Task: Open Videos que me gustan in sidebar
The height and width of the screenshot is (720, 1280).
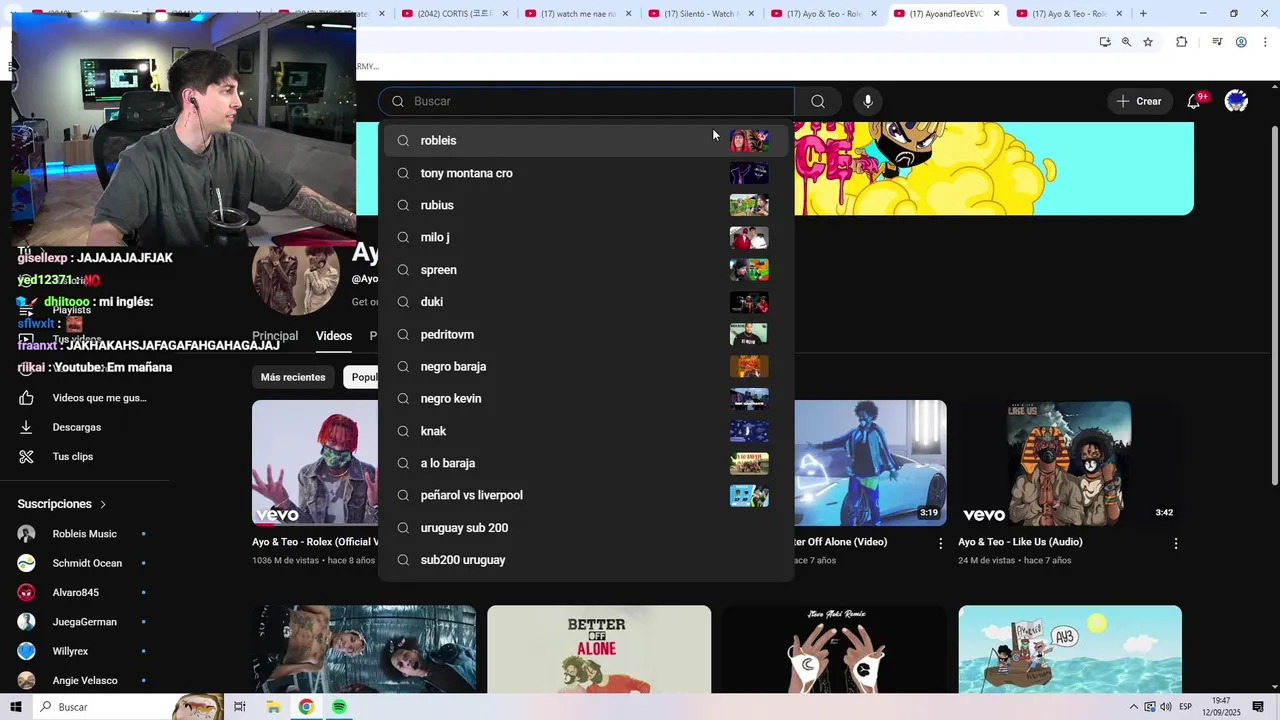Action: [x=85, y=398]
